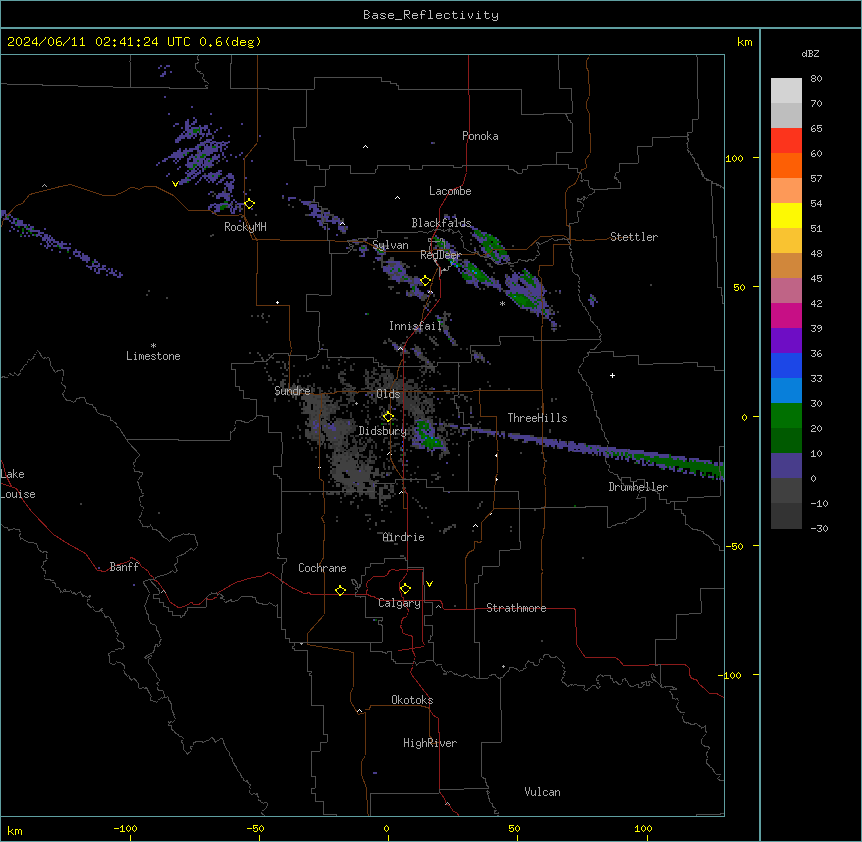Select the yellow 51-54 dBZ legend swatch
Viewport: 862px width, 842px height.
[x=786, y=215]
